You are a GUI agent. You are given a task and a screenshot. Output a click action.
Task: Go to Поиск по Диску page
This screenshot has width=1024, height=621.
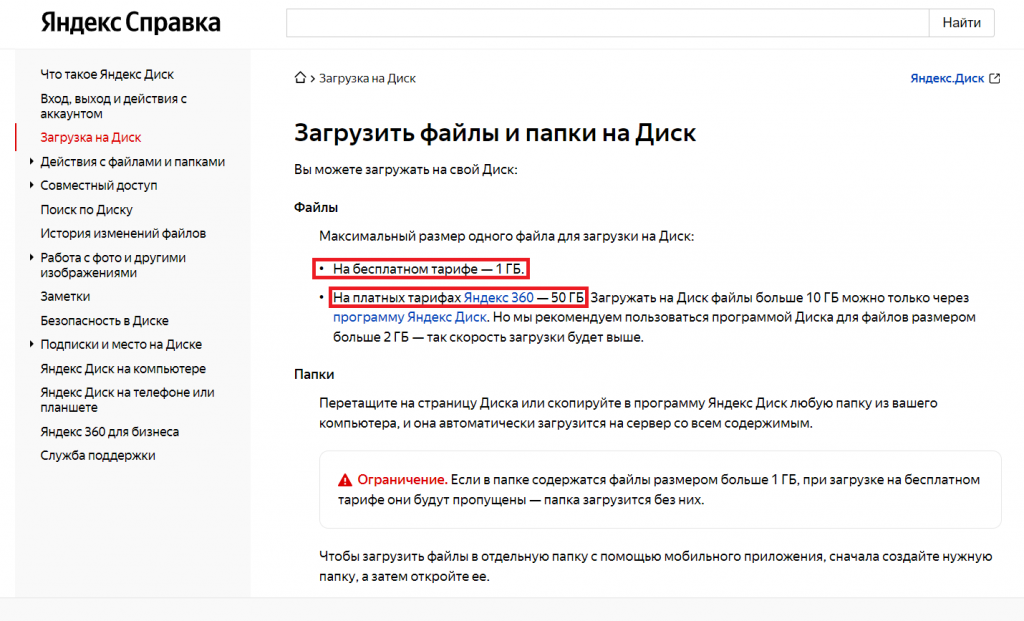click(x=86, y=210)
